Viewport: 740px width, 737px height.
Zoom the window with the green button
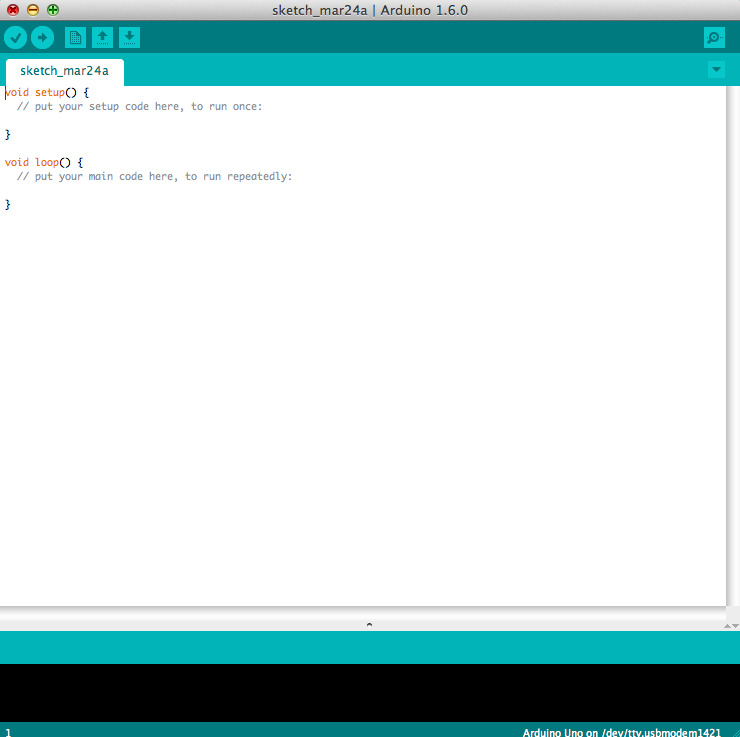point(53,10)
